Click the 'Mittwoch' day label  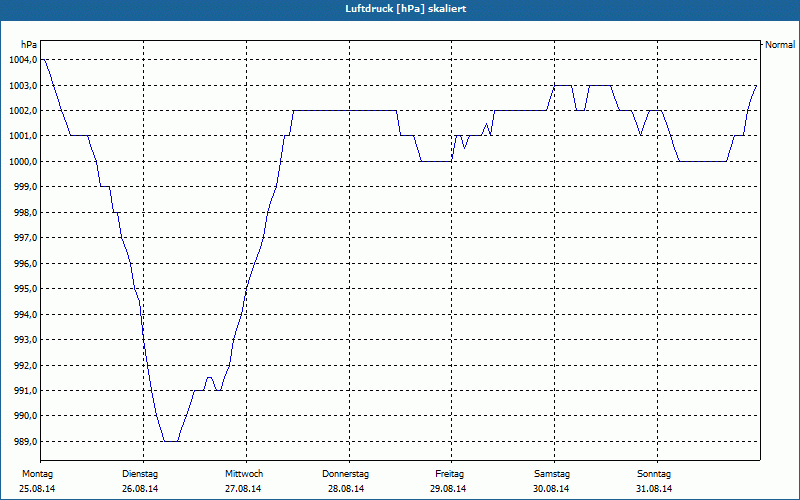click(x=244, y=474)
